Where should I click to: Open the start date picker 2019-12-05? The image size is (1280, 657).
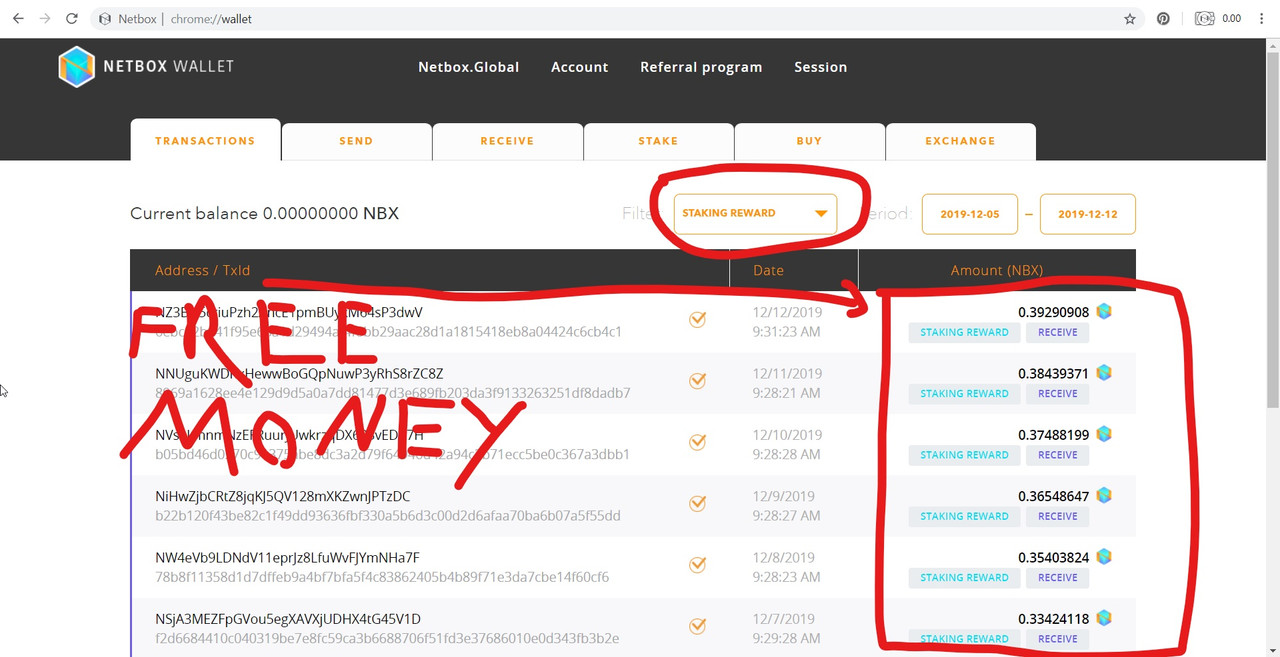970,214
